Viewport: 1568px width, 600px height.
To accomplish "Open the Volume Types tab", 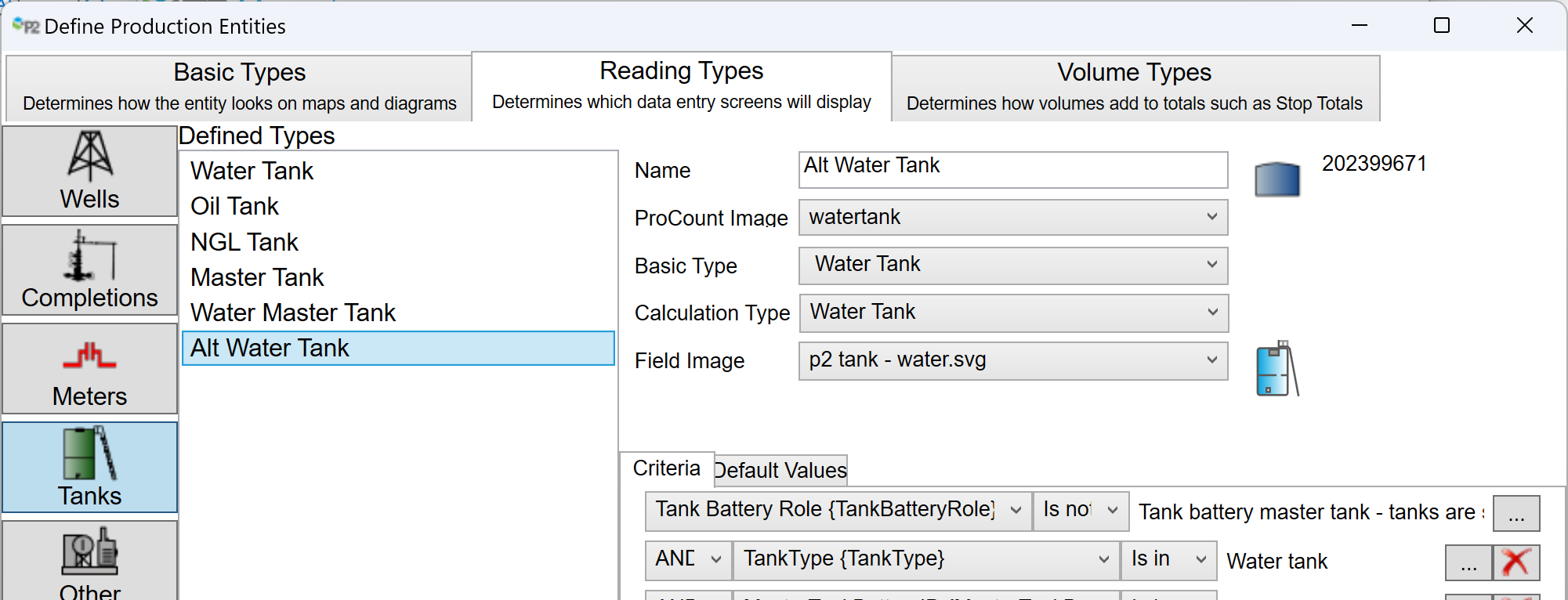I will pyautogui.click(x=1134, y=87).
